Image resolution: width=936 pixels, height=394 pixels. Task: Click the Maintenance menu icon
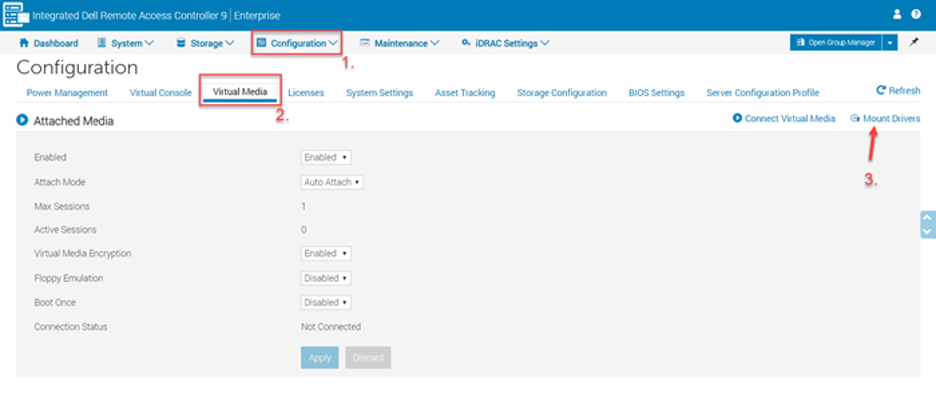pos(365,43)
